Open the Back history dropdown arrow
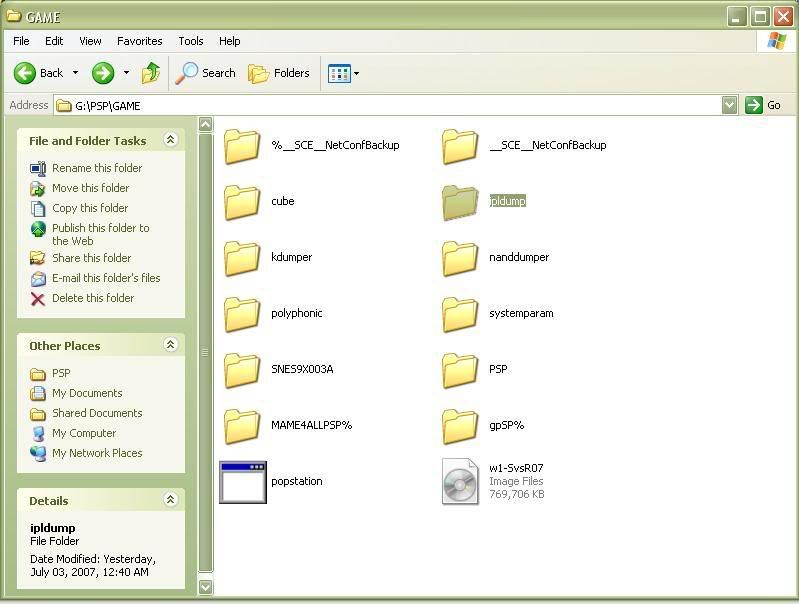 75,73
